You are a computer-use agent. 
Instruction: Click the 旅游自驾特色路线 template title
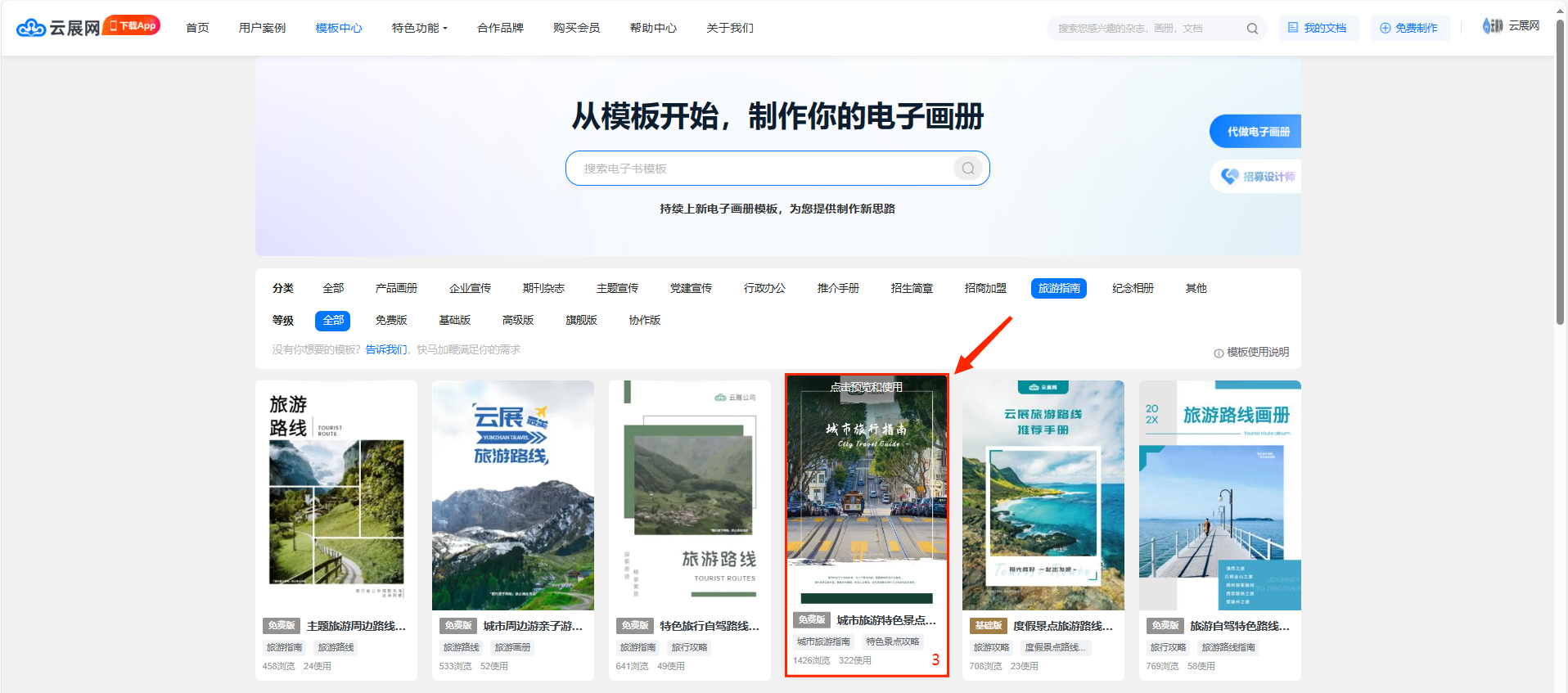click(1240, 626)
